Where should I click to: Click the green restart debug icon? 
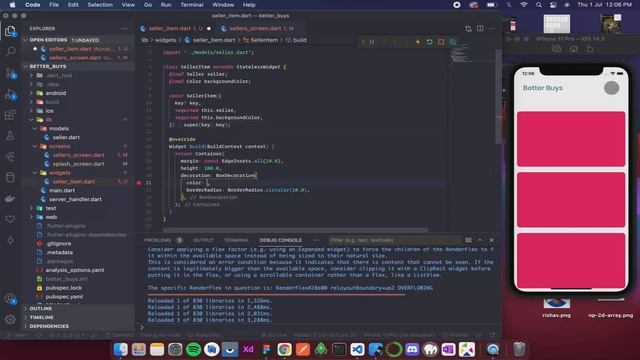click(x=429, y=42)
